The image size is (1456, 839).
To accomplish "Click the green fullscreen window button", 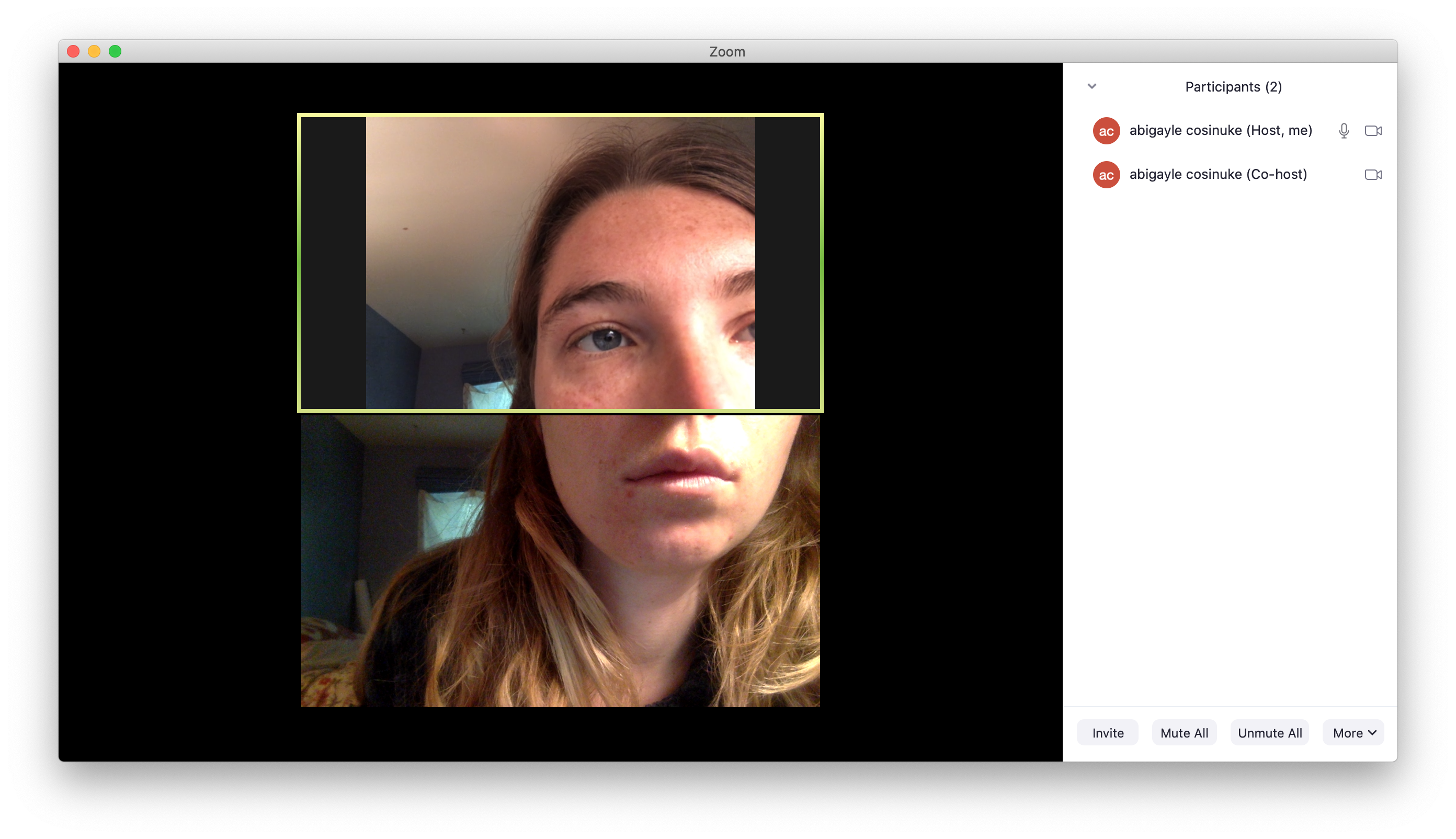I will pyautogui.click(x=115, y=51).
